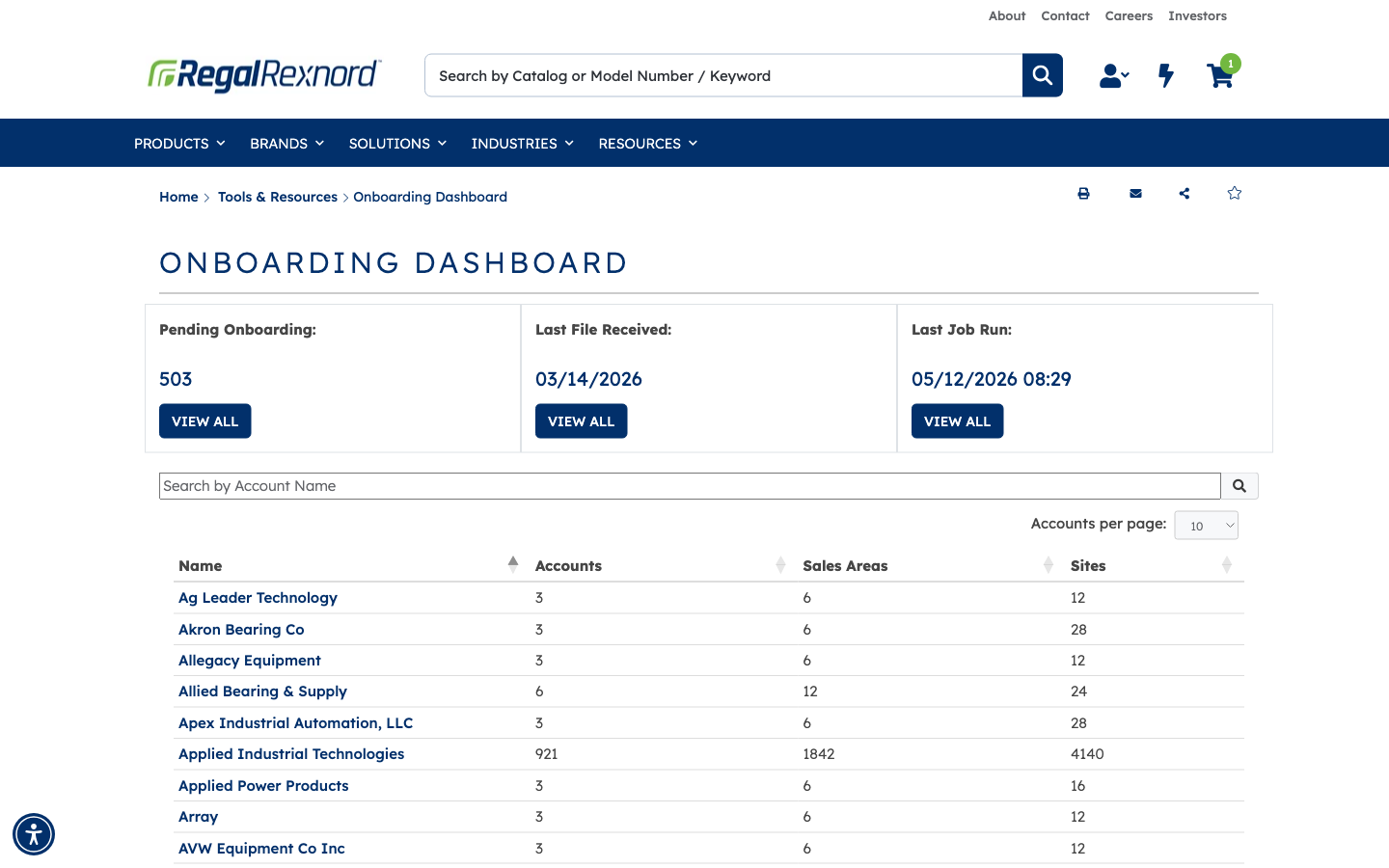Click the Regal Rexnord logo
Image resolution: width=1389 pixels, height=868 pixels.
point(265,74)
